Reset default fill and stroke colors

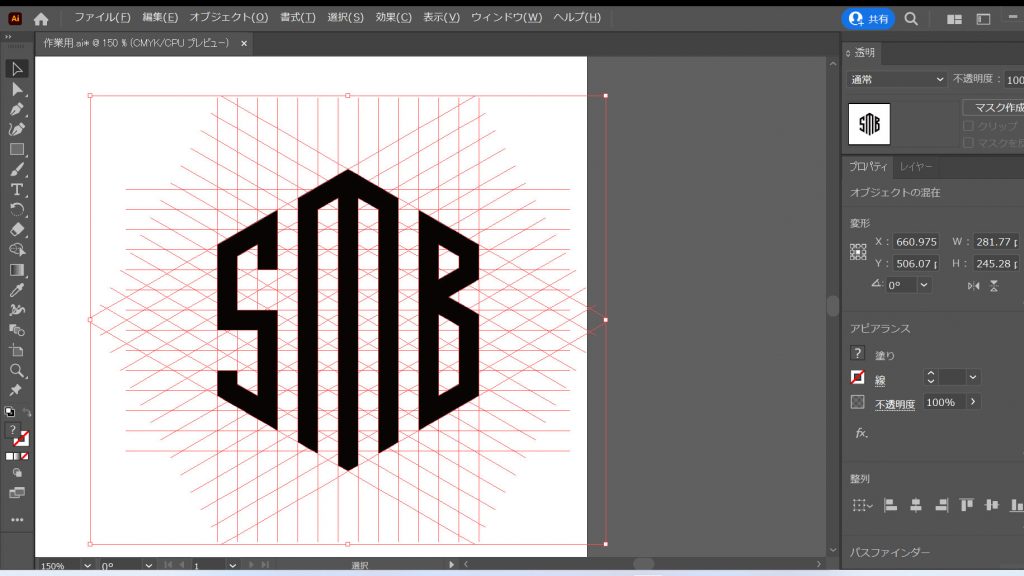(x=9, y=412)
